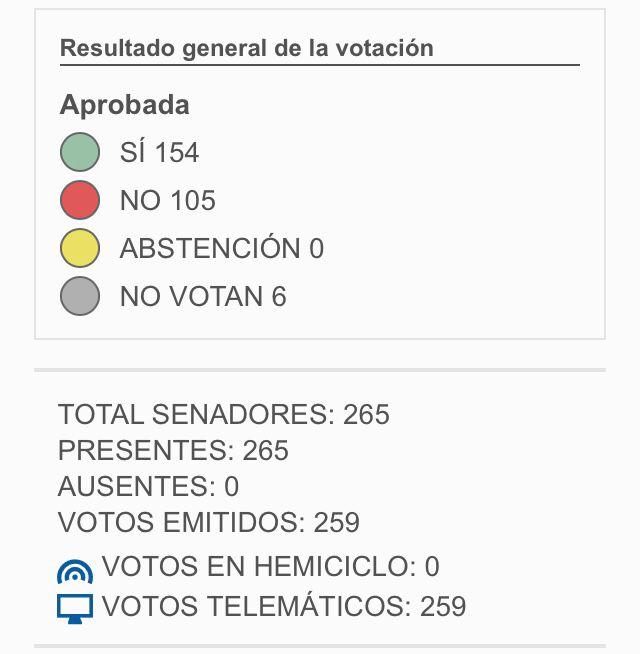Viewport: 640px width, 654px height.
Task: Click the gray NO VOTAN circle
Action: point(80,296)
